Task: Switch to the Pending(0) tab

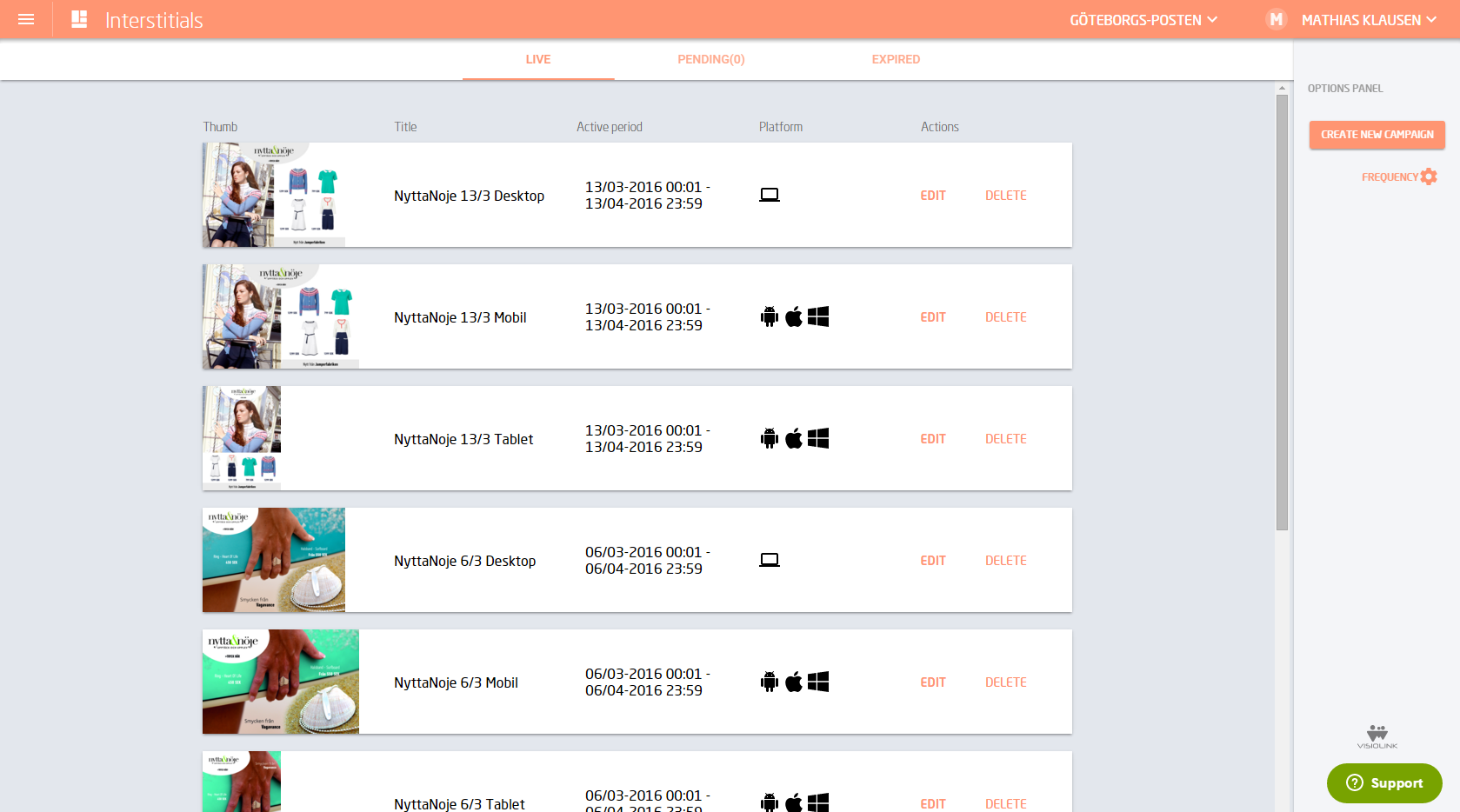Action: coord(711,59)
